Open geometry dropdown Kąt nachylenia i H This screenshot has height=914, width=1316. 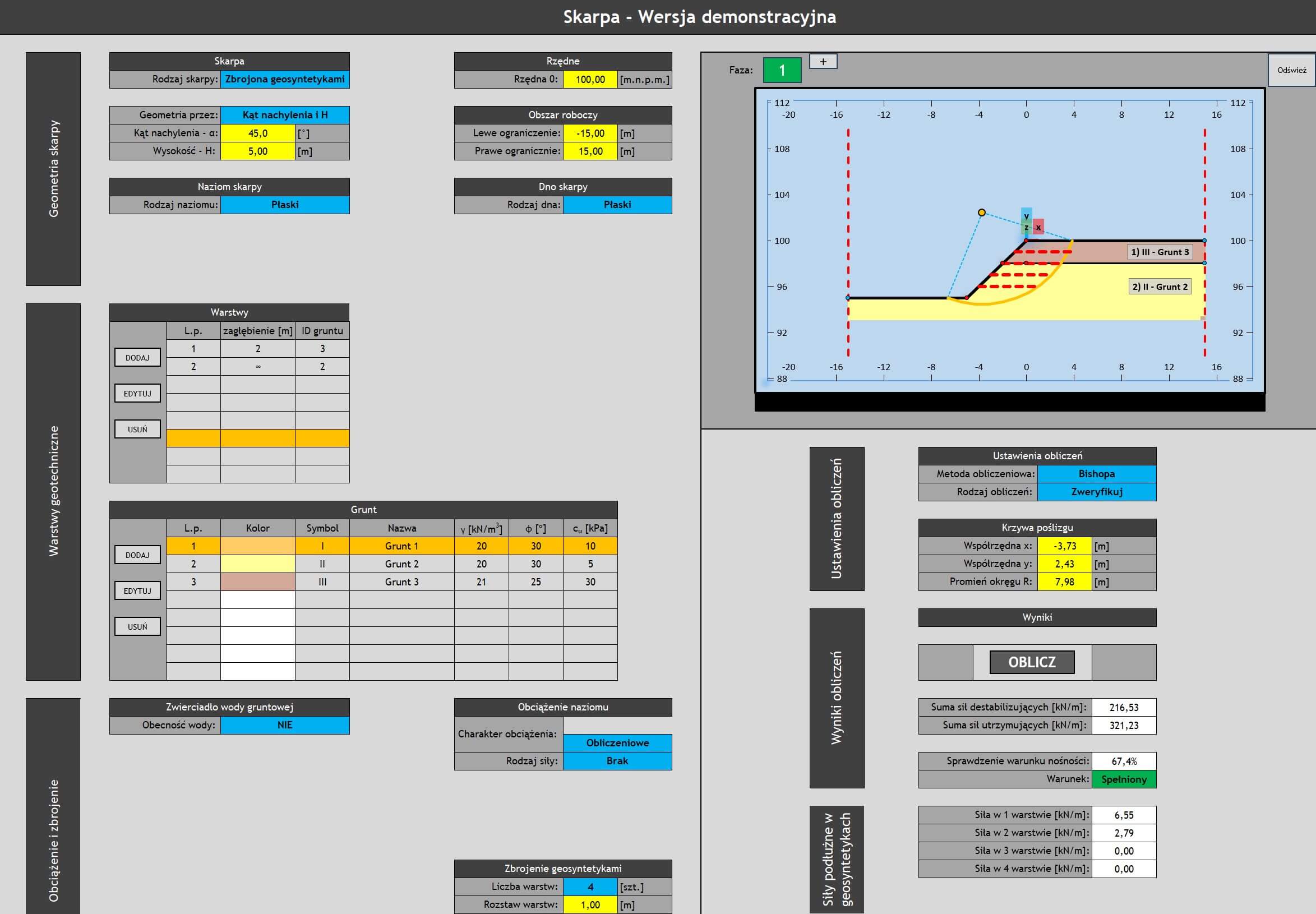click(x=285, y=114)
